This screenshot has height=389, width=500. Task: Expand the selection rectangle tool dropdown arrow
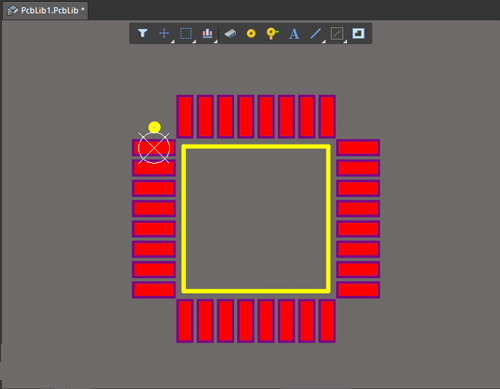[x=194, y=41]
